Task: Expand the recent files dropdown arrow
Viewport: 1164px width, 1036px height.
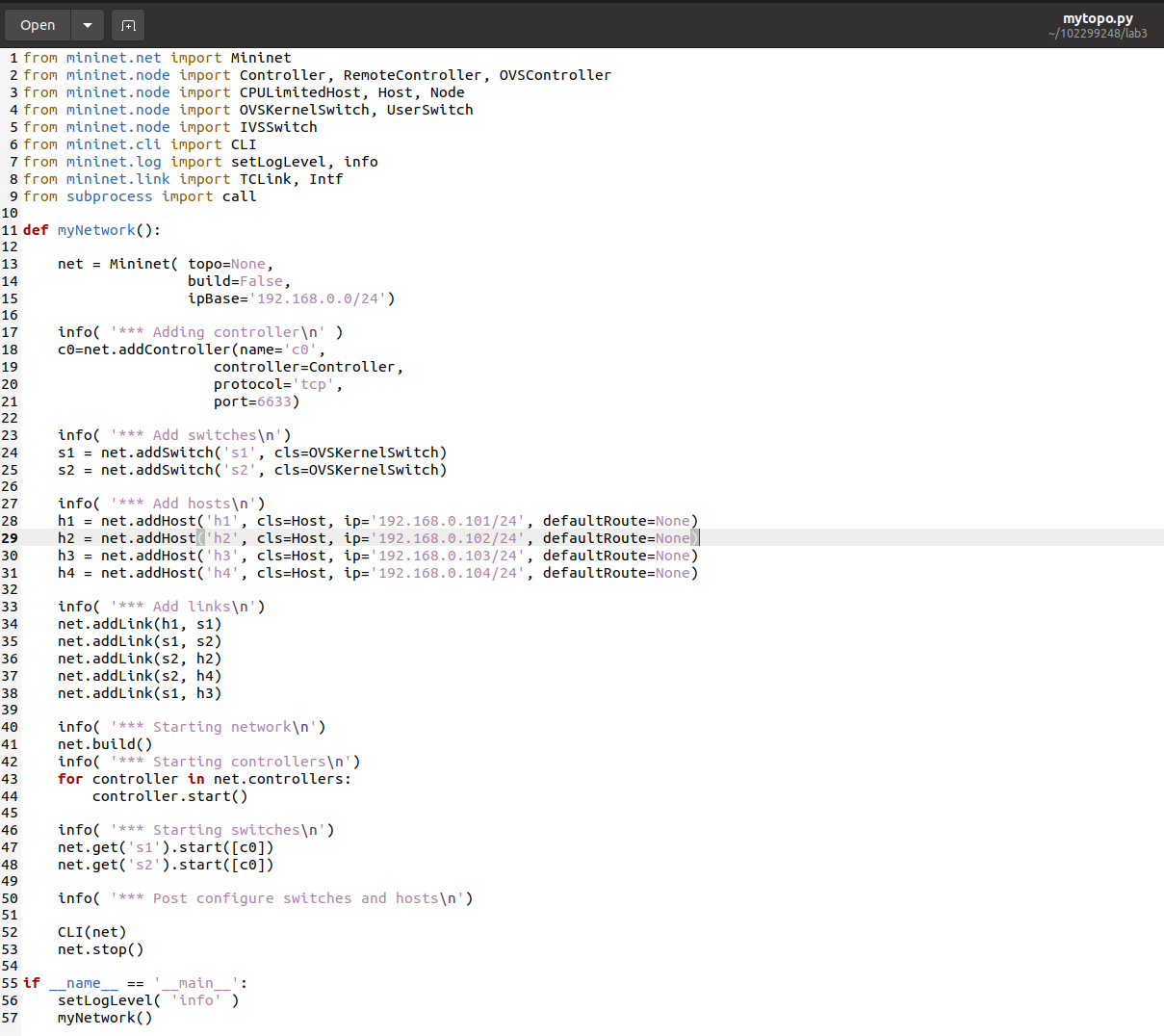Action: pyautogui.click(x=87, y=25)
